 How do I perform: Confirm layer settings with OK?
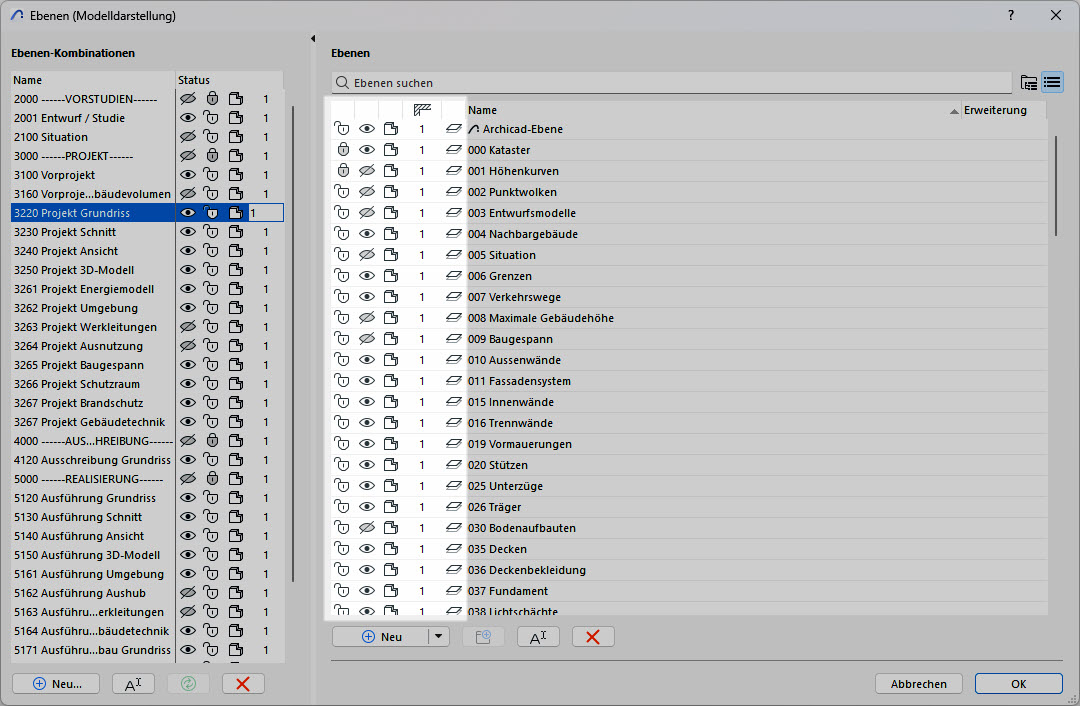click(x=1019, y=684)
